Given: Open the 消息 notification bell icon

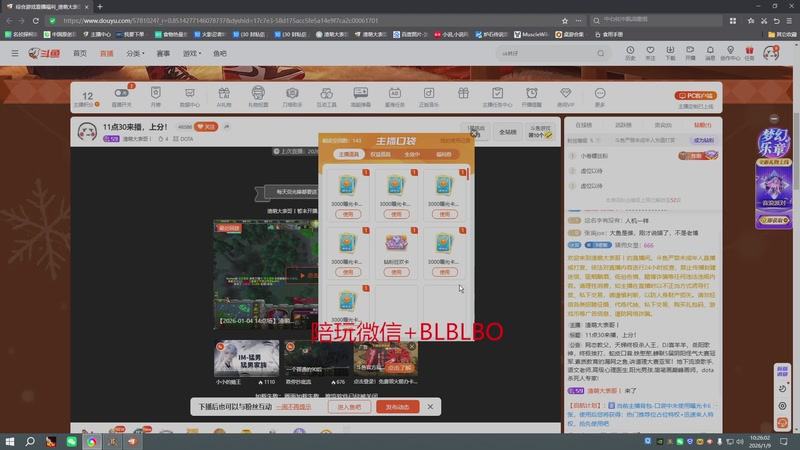Looking at the screenshot, I should [710, 53].
